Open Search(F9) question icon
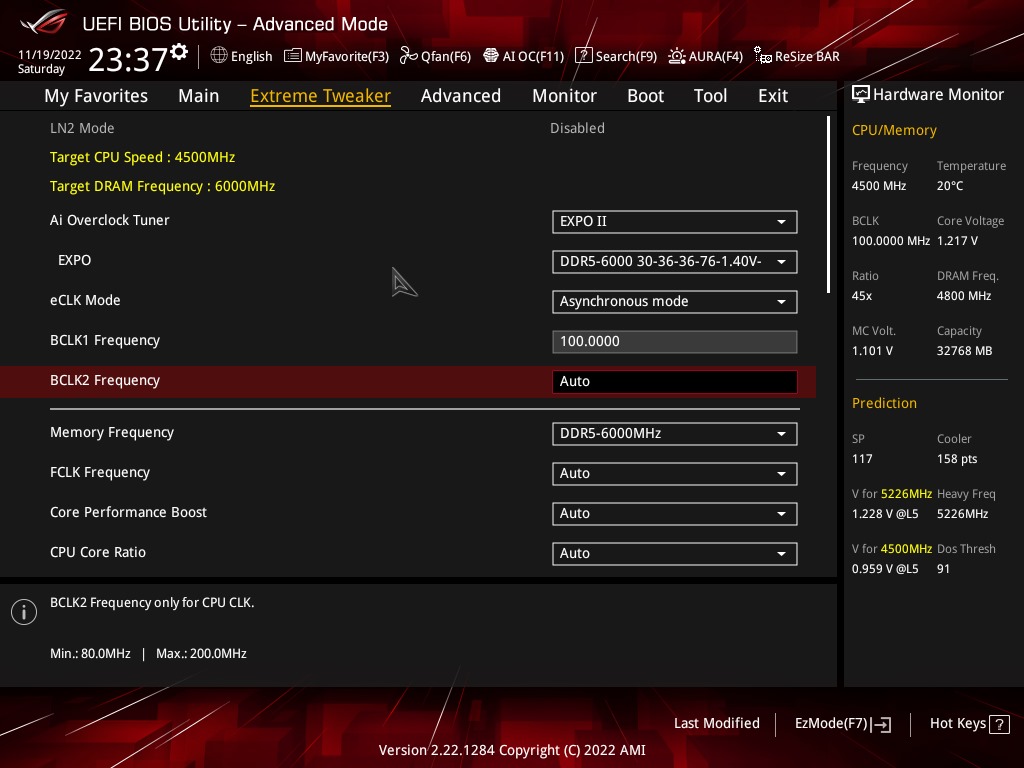This screenshot has height=768, width=1024. point(583,56)
